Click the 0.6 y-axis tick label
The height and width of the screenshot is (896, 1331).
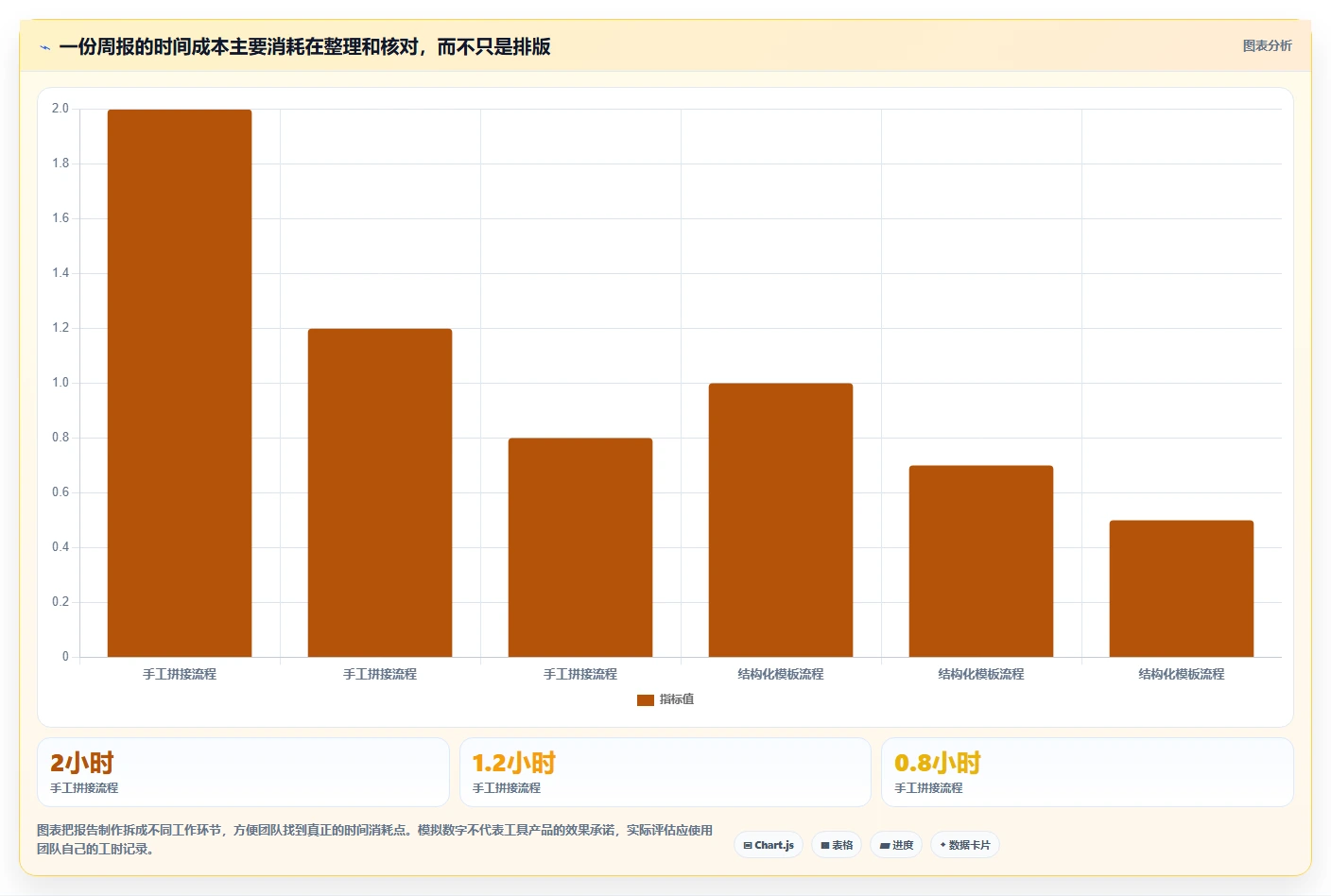(x=60, y=492)
